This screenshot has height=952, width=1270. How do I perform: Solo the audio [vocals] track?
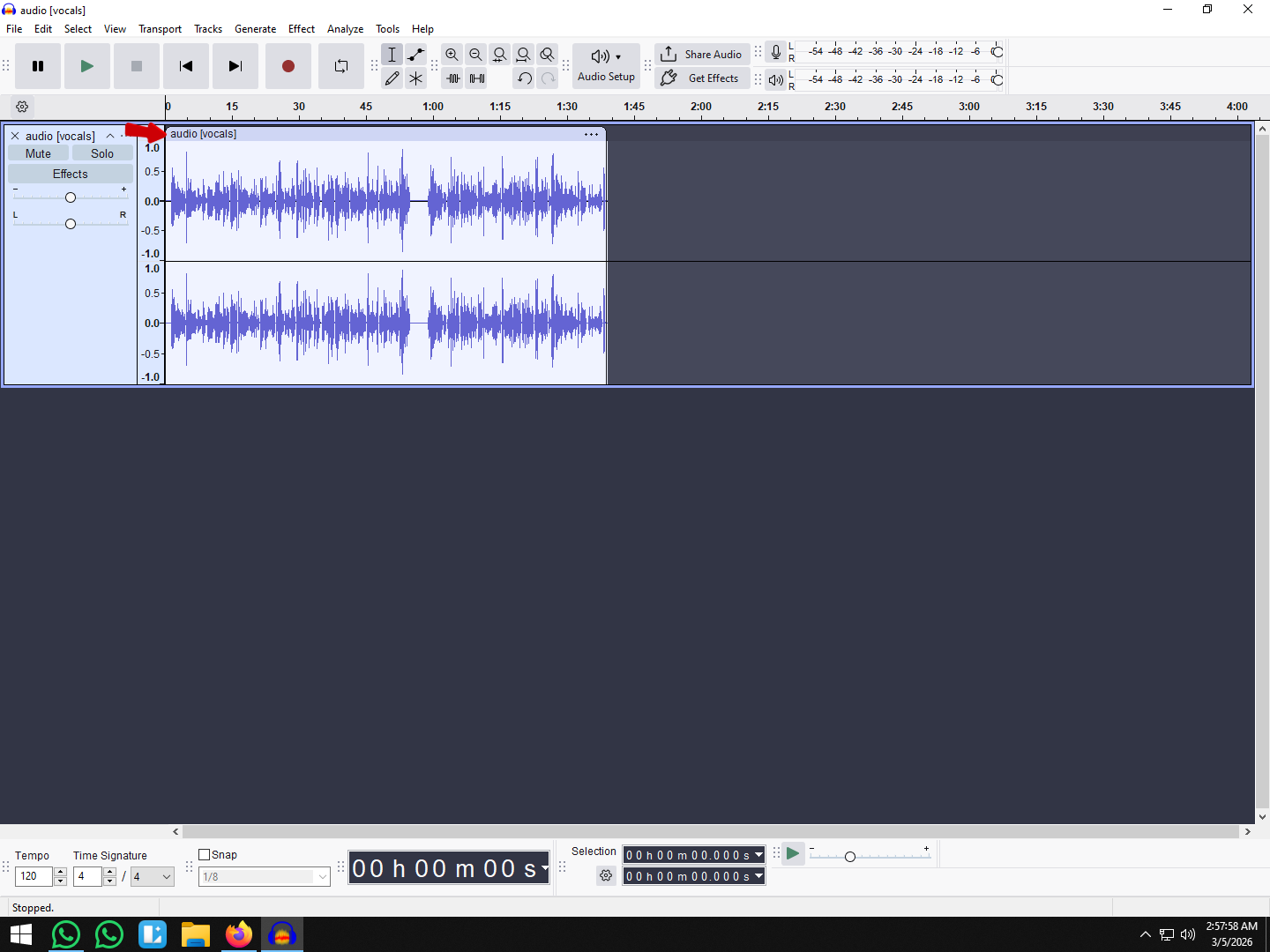(x=102, y=153)
